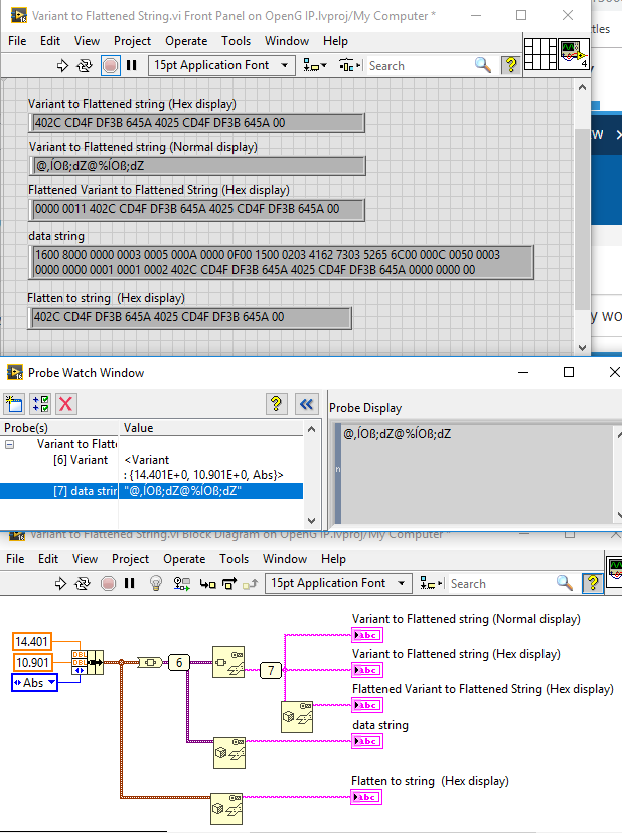Click the Front Panel scrollbar up arrow
627x833 pixels.
582,87
